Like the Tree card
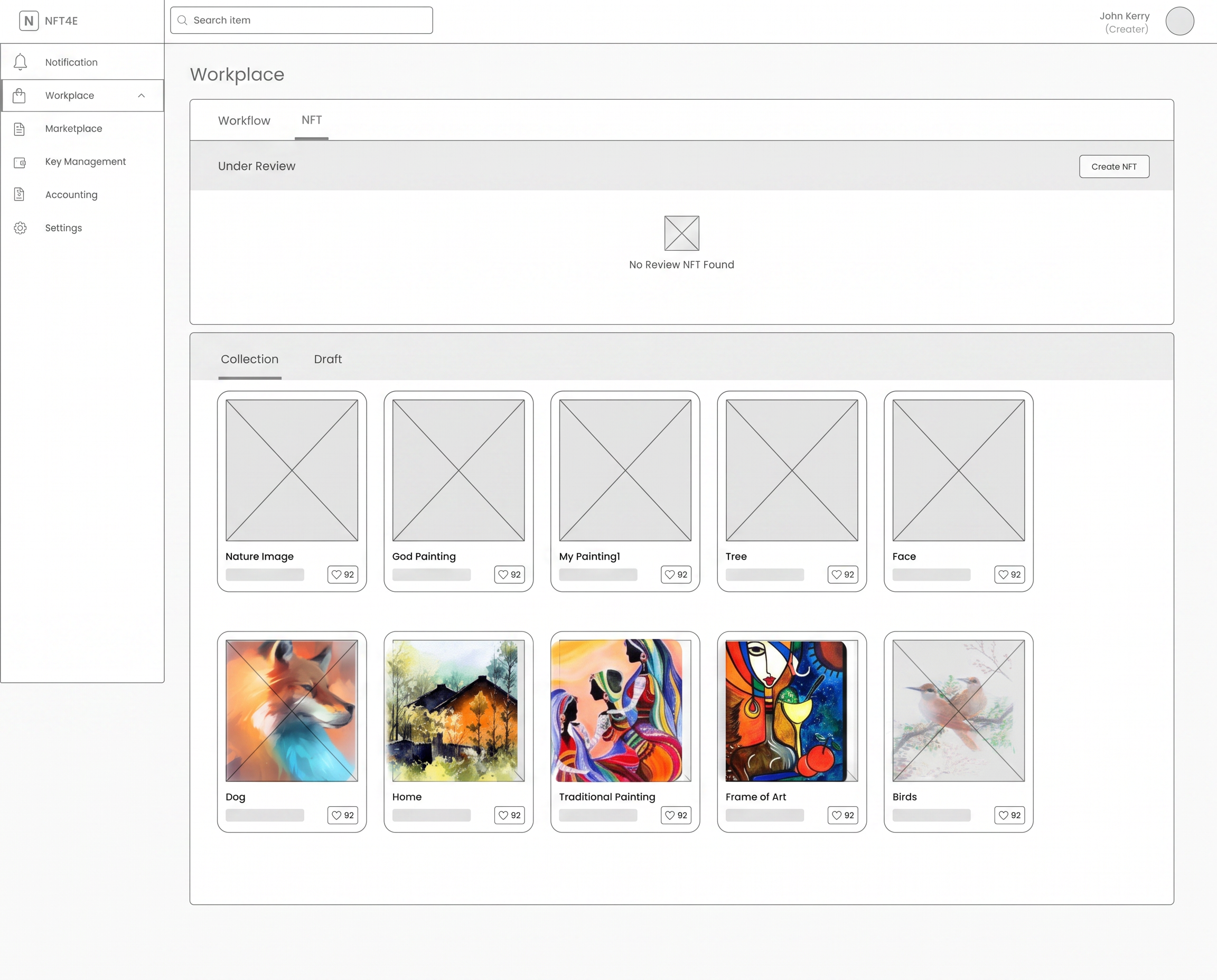Image resolution: width=1217 pixels, height=980 pixels. pos(842,574)
